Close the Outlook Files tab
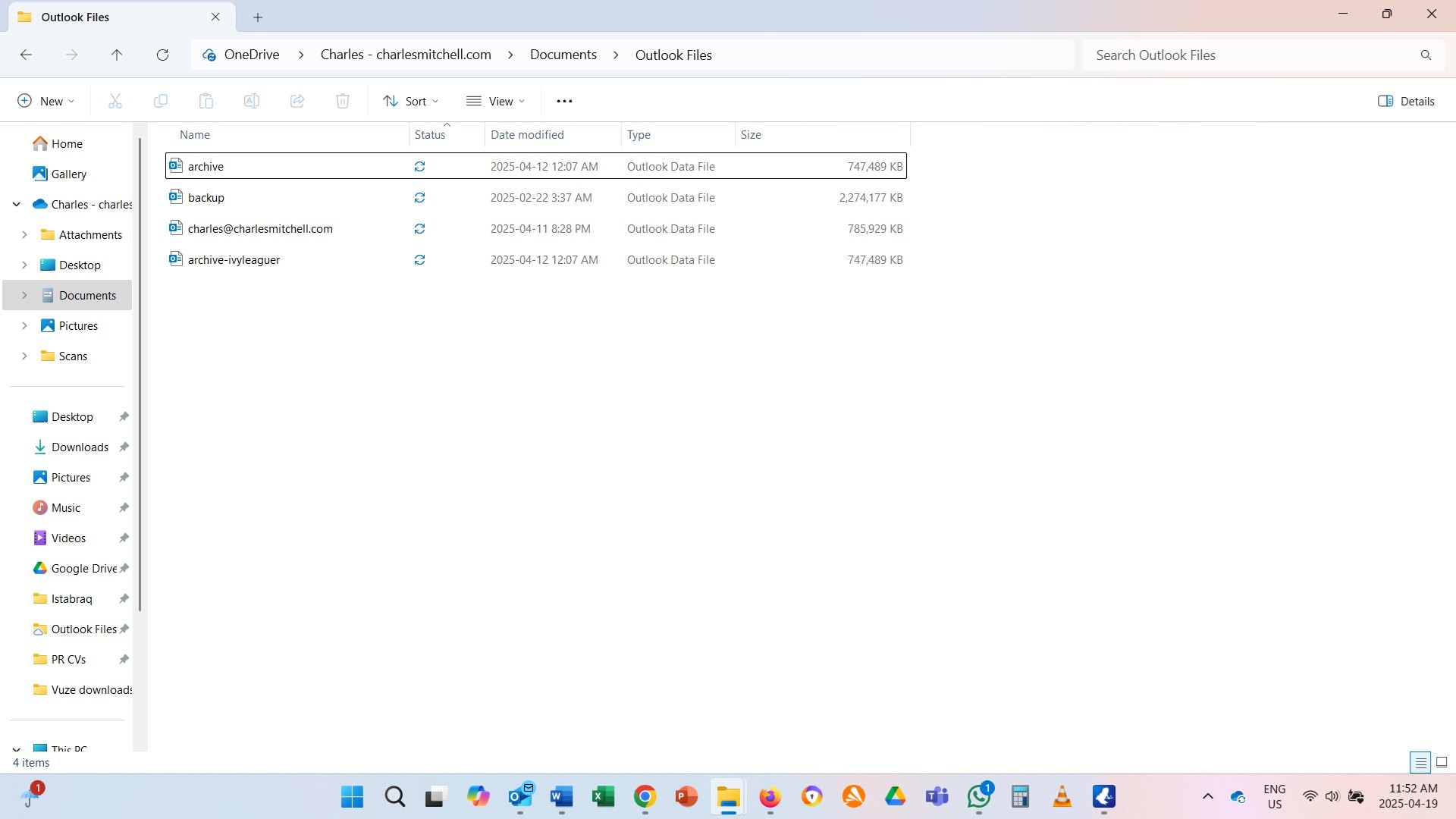This screenshot has width=1456, height=819. click(215, 17)
